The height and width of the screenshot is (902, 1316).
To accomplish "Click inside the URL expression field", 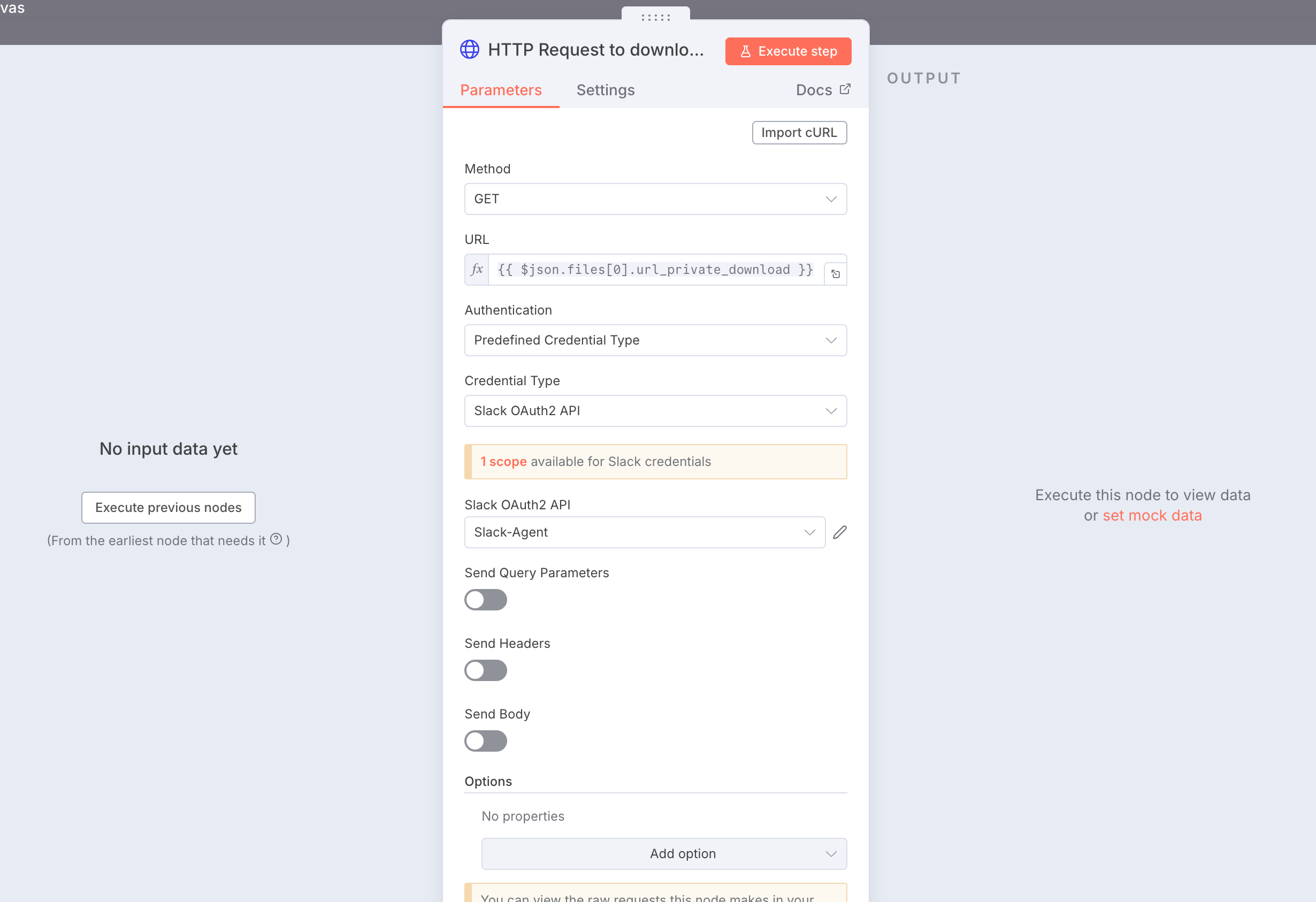I will (655, 270).
